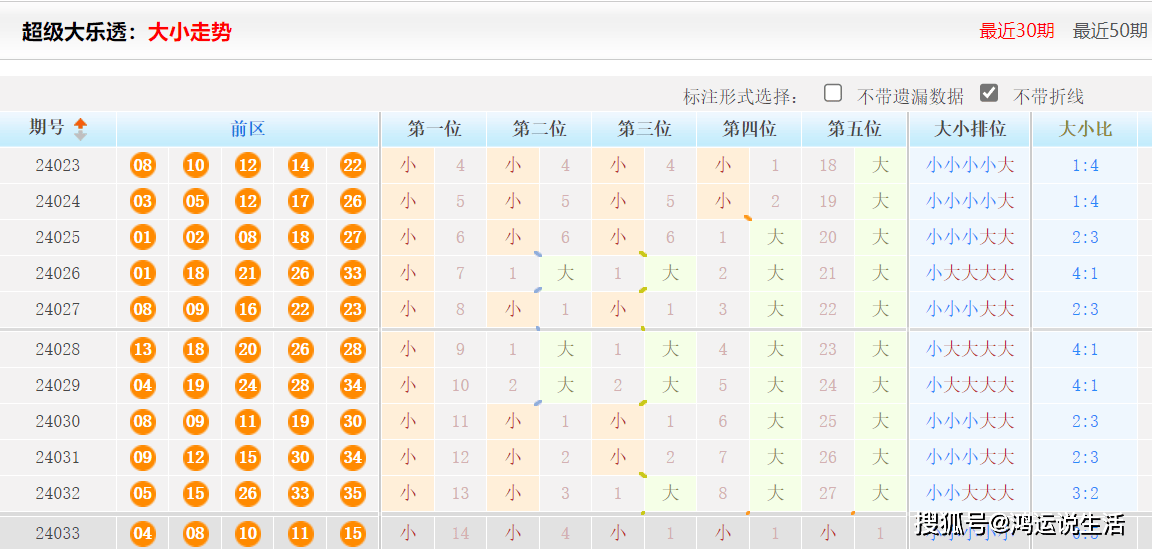Screen dimensions: 1152x549
Task: Click ball 02 in row 24025
Action: point(195,237)
